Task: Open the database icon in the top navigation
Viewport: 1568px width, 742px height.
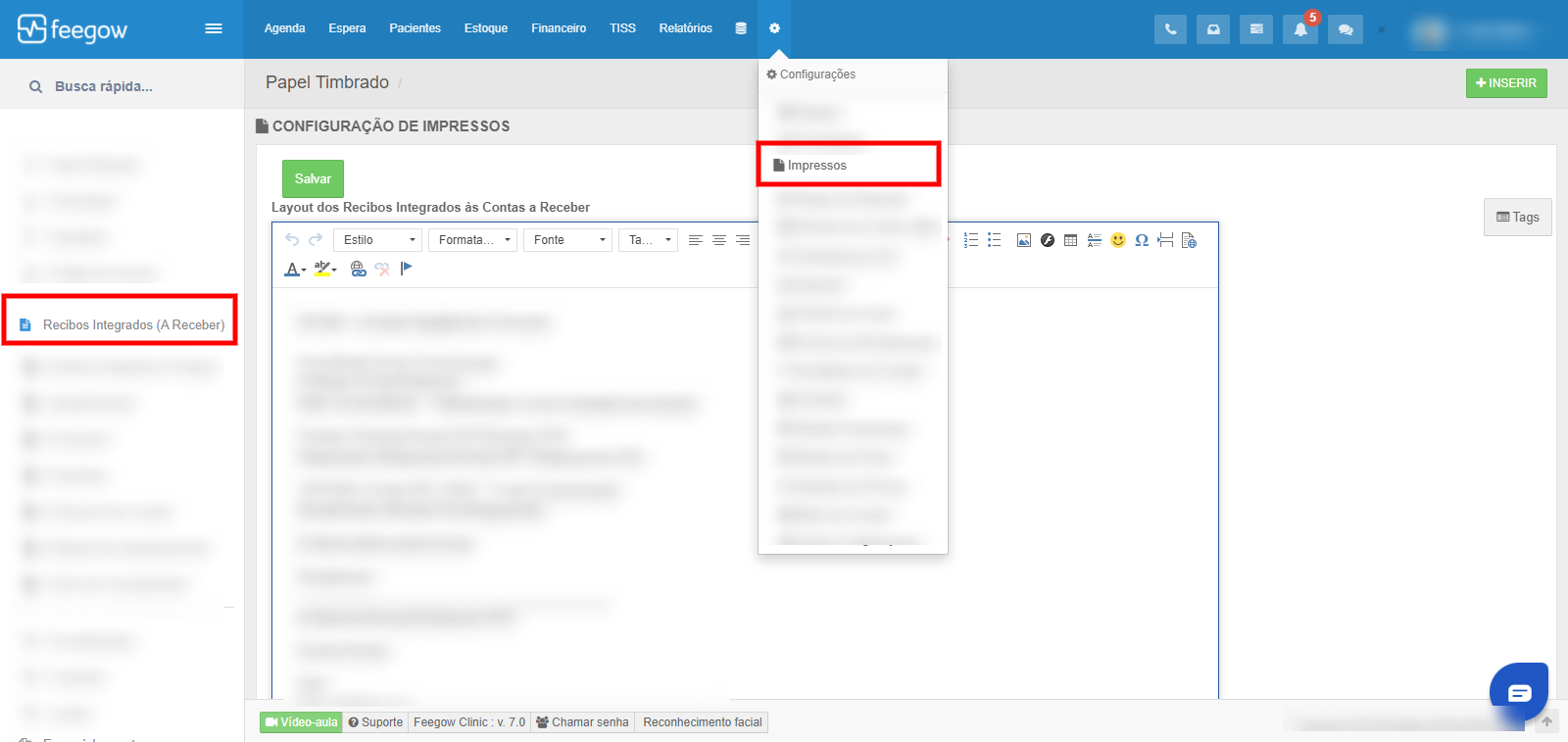Action: (x=741, y=28)
